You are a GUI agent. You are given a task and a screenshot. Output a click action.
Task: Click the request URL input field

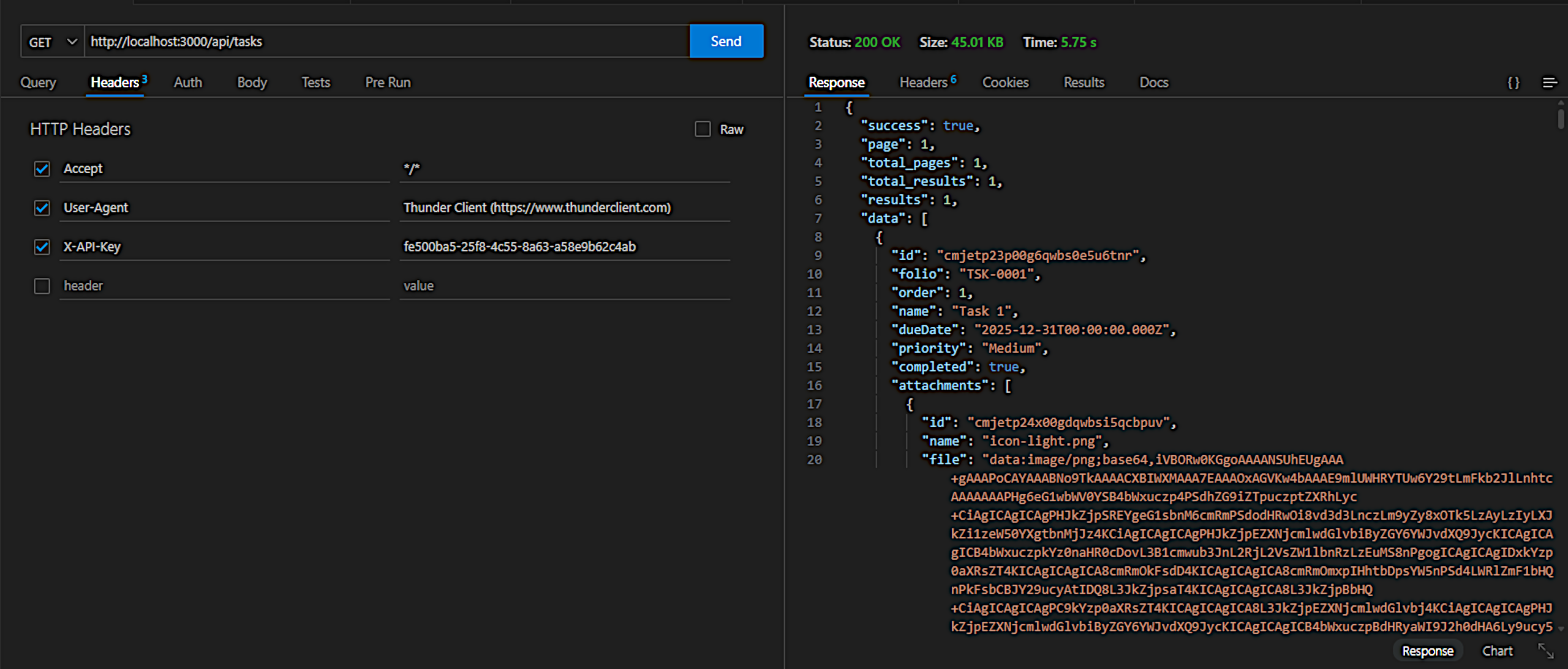pos(386,42)
